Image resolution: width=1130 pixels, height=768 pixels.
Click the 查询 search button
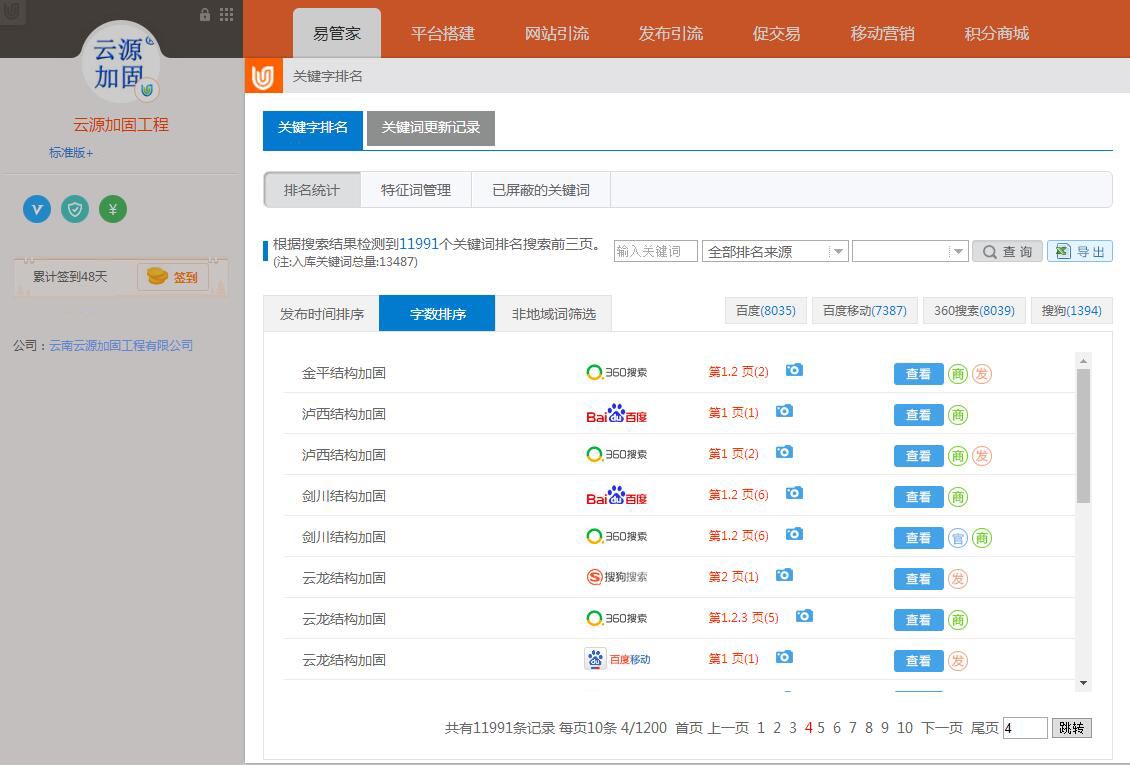(1007, 251)
